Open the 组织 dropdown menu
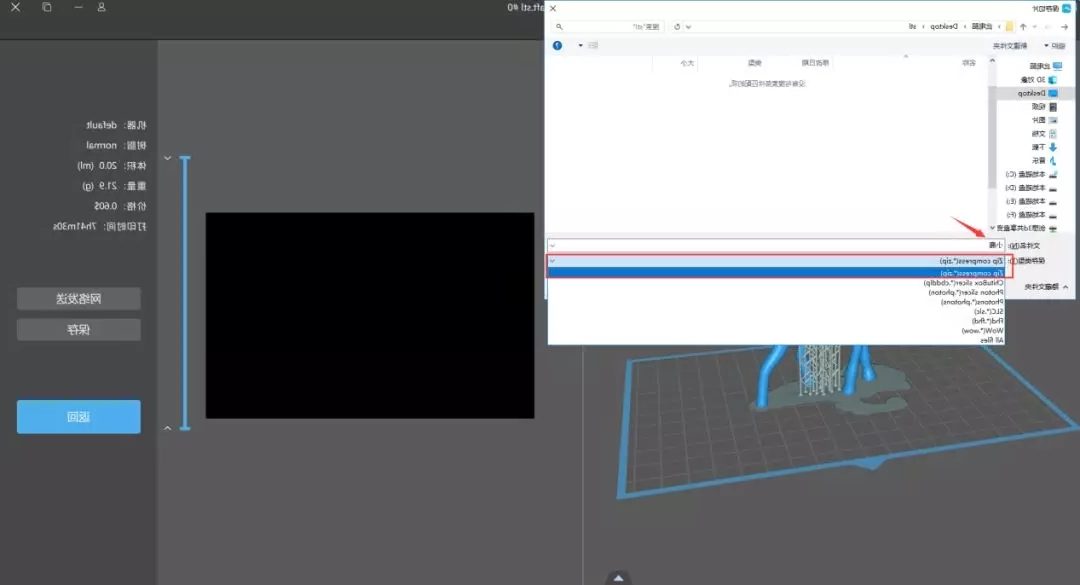This screenshot has height=585, width=1080. click(x=1055, y=45)
